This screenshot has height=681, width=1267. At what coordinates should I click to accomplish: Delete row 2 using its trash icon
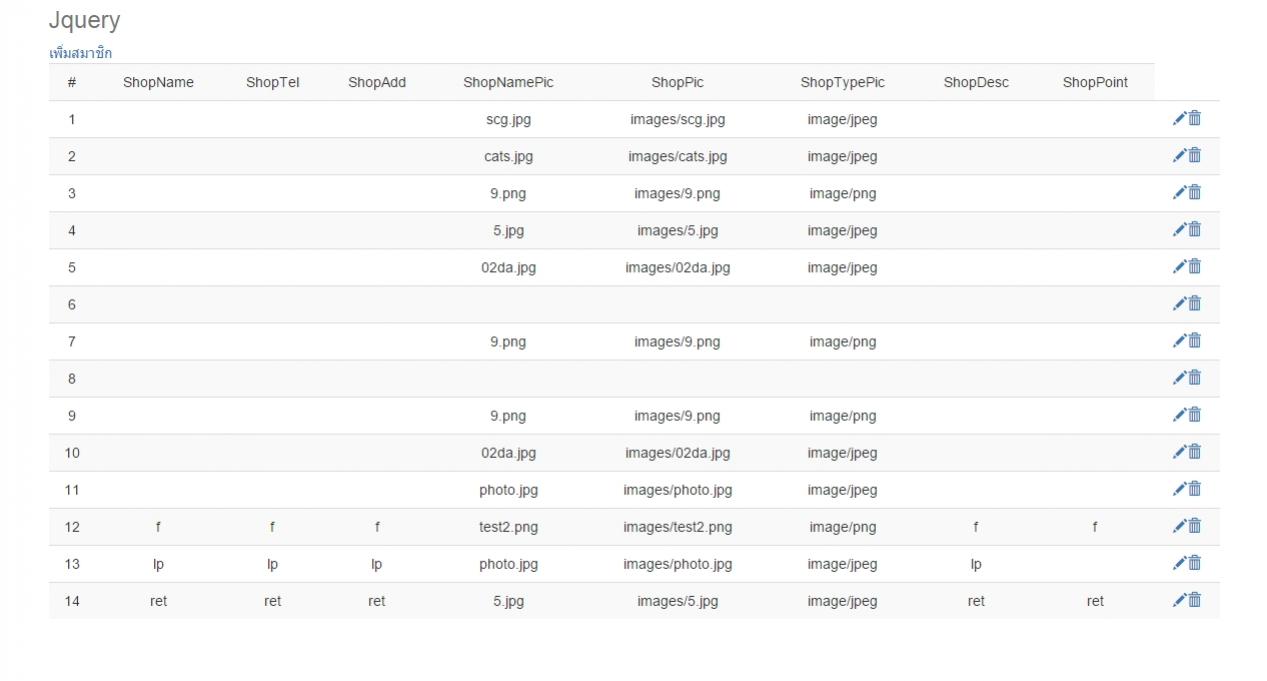tap(1195, 156)
